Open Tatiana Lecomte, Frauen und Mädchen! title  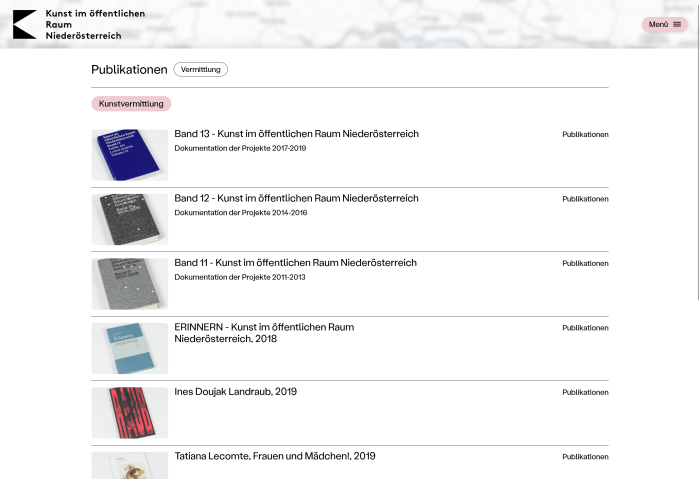[x=275, y=456]
